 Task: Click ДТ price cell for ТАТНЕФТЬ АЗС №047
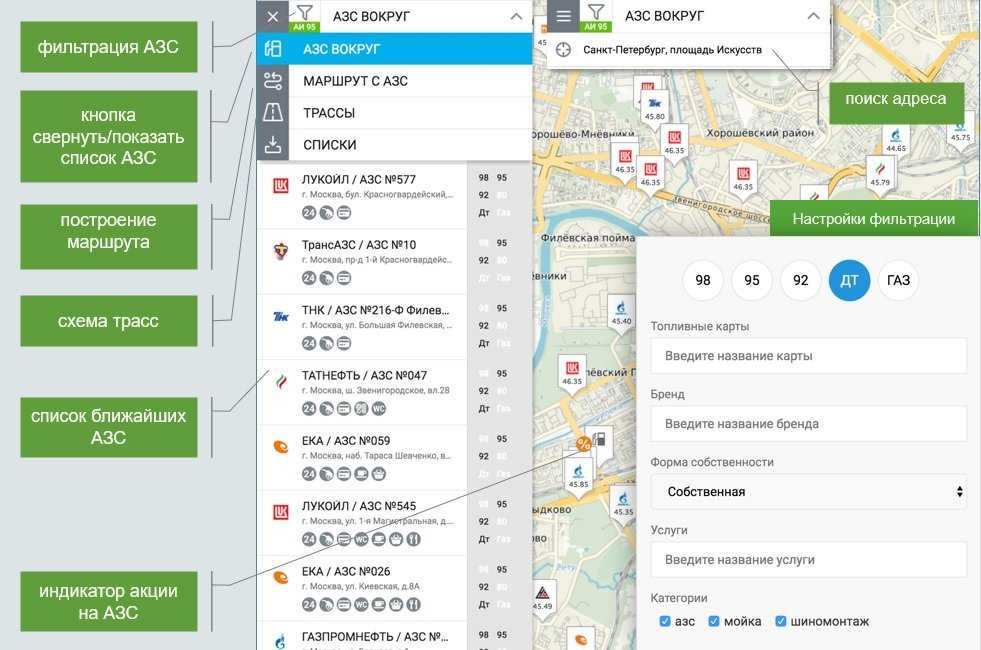click(484, 409)
